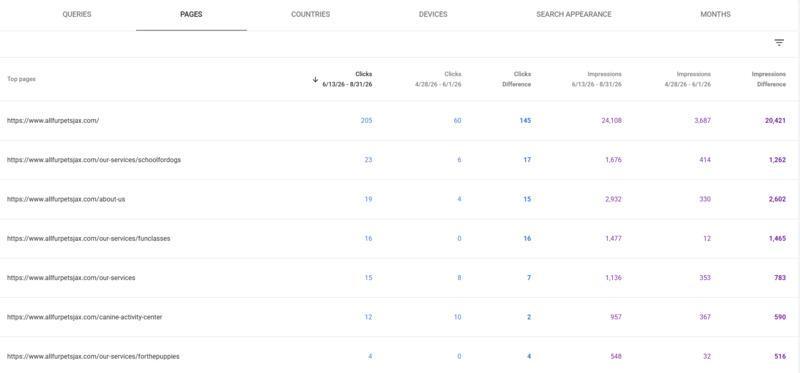Viewport: 800px width, 373px height.
Task: Open the our-services URL row ending in /our-services
Action: click(400, 278)
